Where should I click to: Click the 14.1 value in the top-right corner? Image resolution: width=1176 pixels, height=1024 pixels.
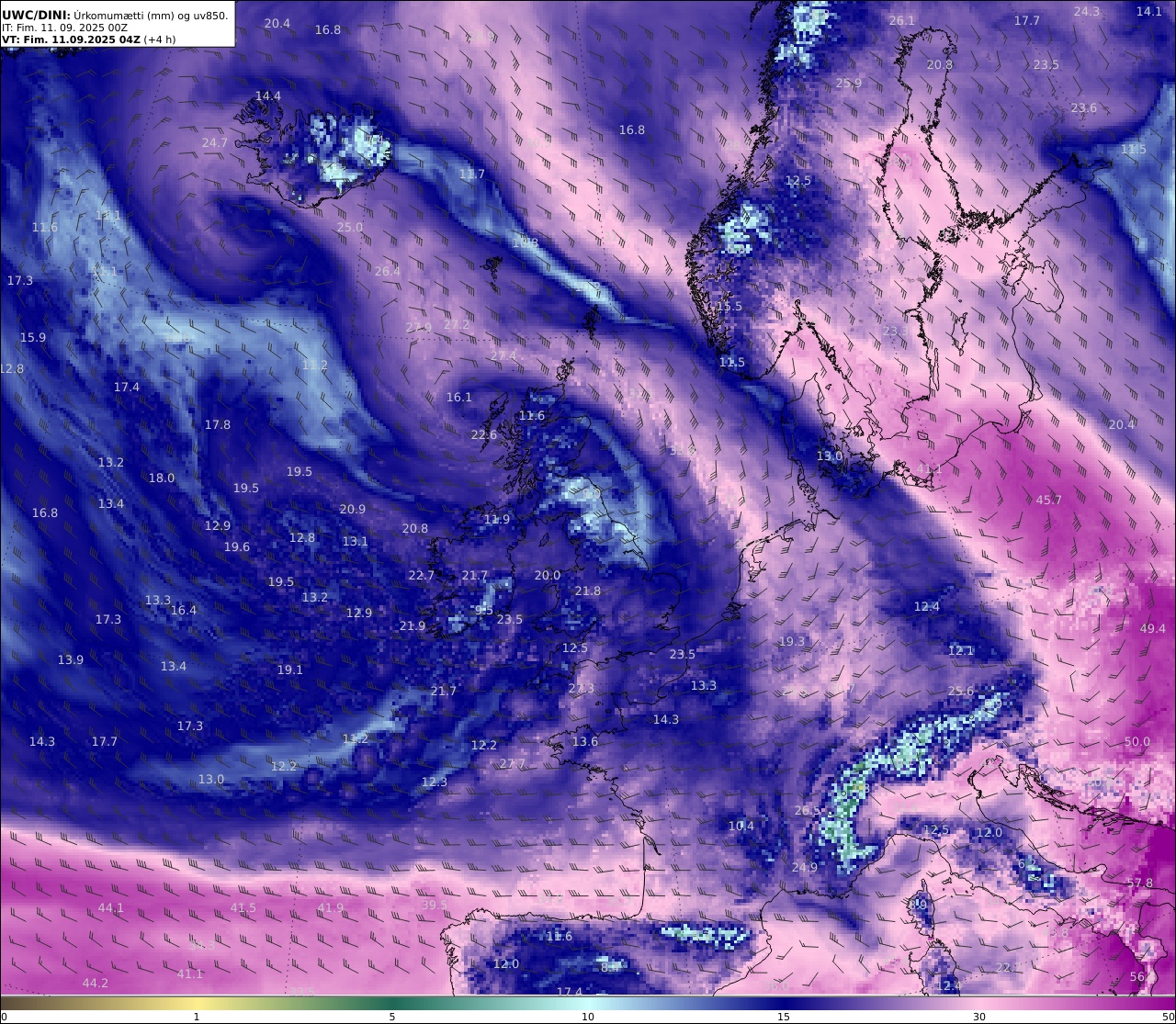pyautogui.click(x=1149, y=11)
